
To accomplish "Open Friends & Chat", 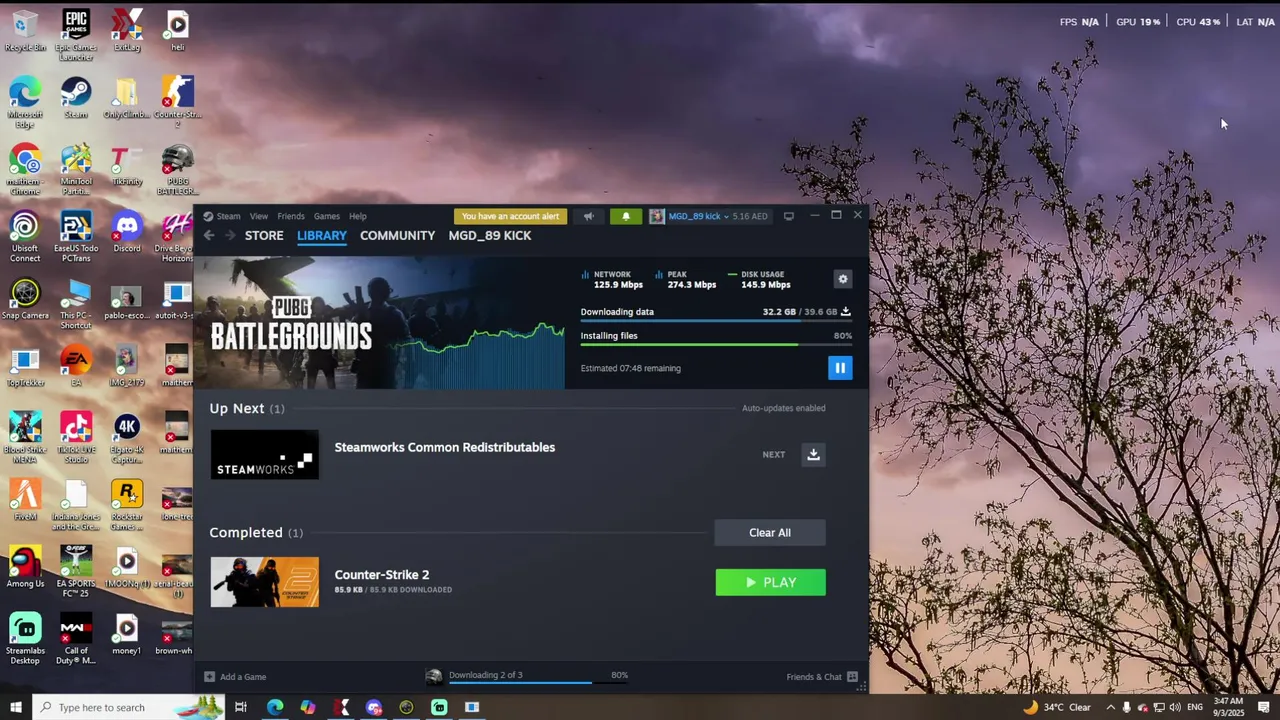I will pyautogui.click(x=822, y=677).
